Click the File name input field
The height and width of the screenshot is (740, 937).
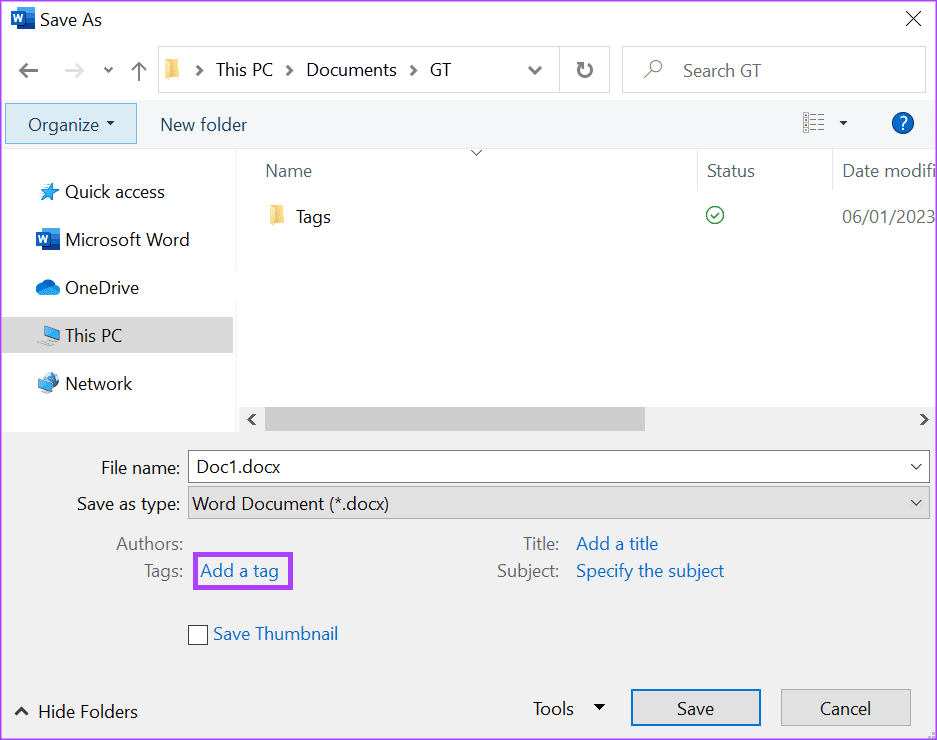558,466
